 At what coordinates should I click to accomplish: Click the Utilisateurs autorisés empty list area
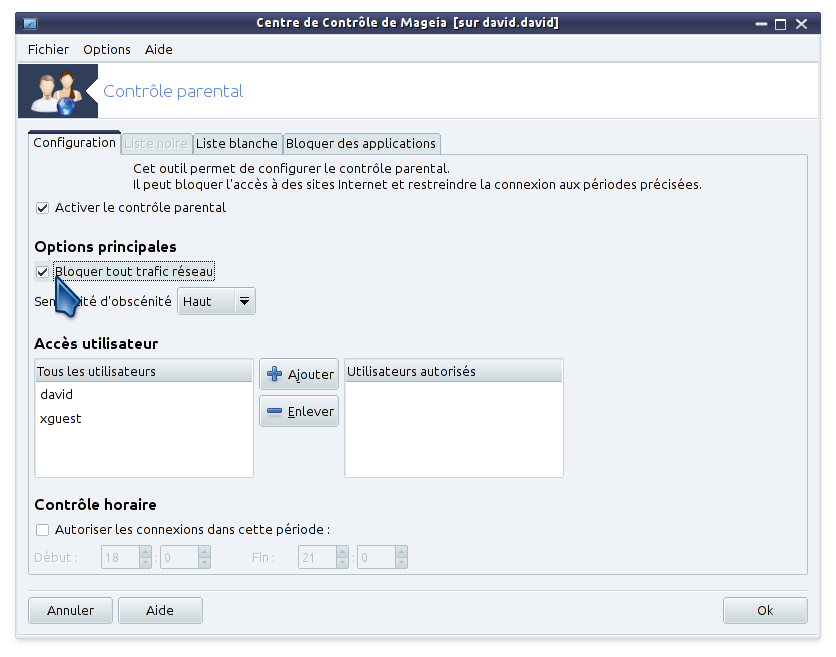click(454, 429)
